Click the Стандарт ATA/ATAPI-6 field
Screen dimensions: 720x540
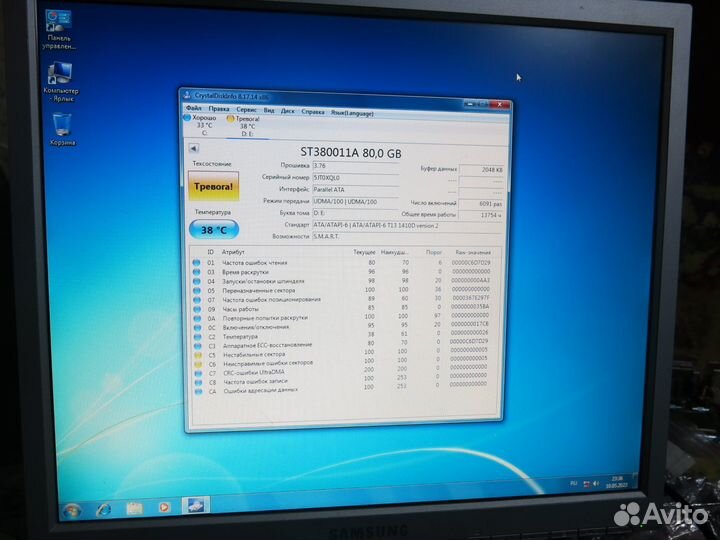pos(407,225)
